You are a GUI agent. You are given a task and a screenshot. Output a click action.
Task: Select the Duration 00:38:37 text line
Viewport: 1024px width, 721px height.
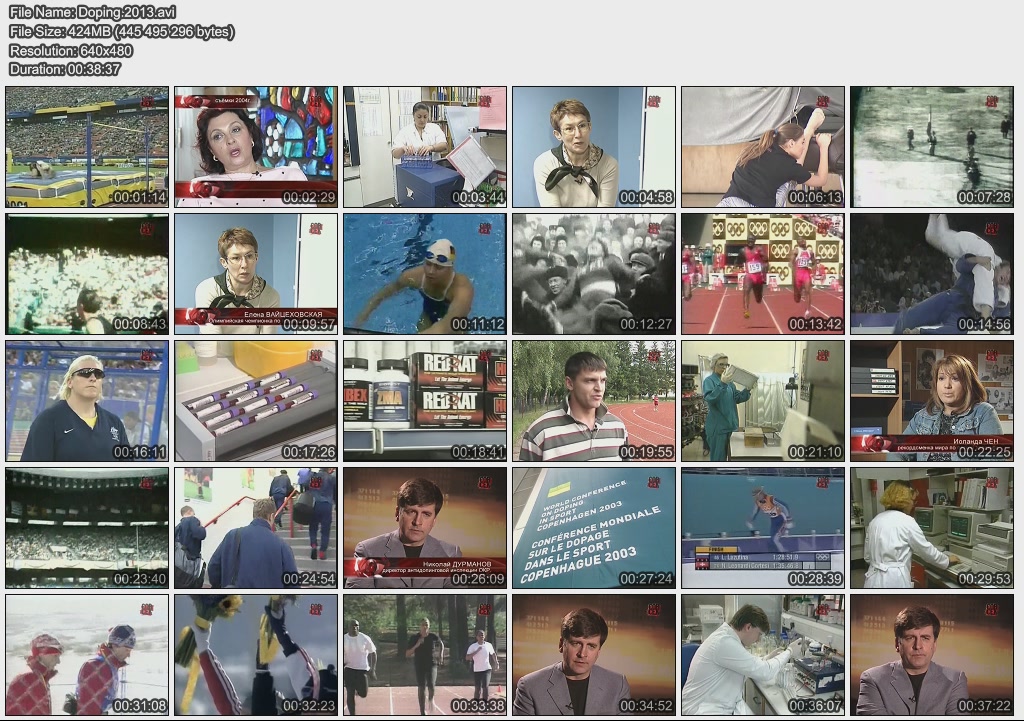[65, 69]
